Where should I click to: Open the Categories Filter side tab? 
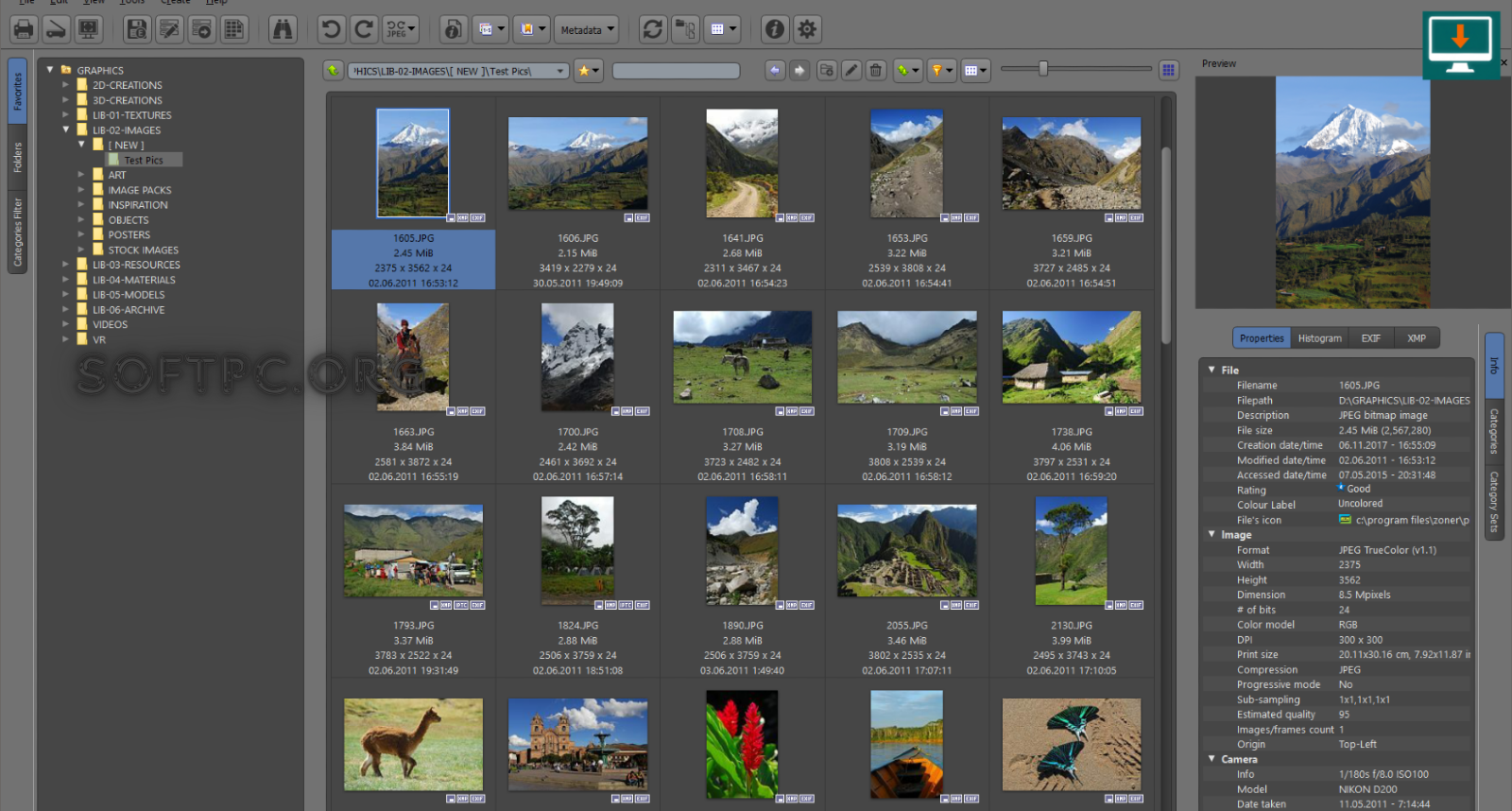(17, 233)
